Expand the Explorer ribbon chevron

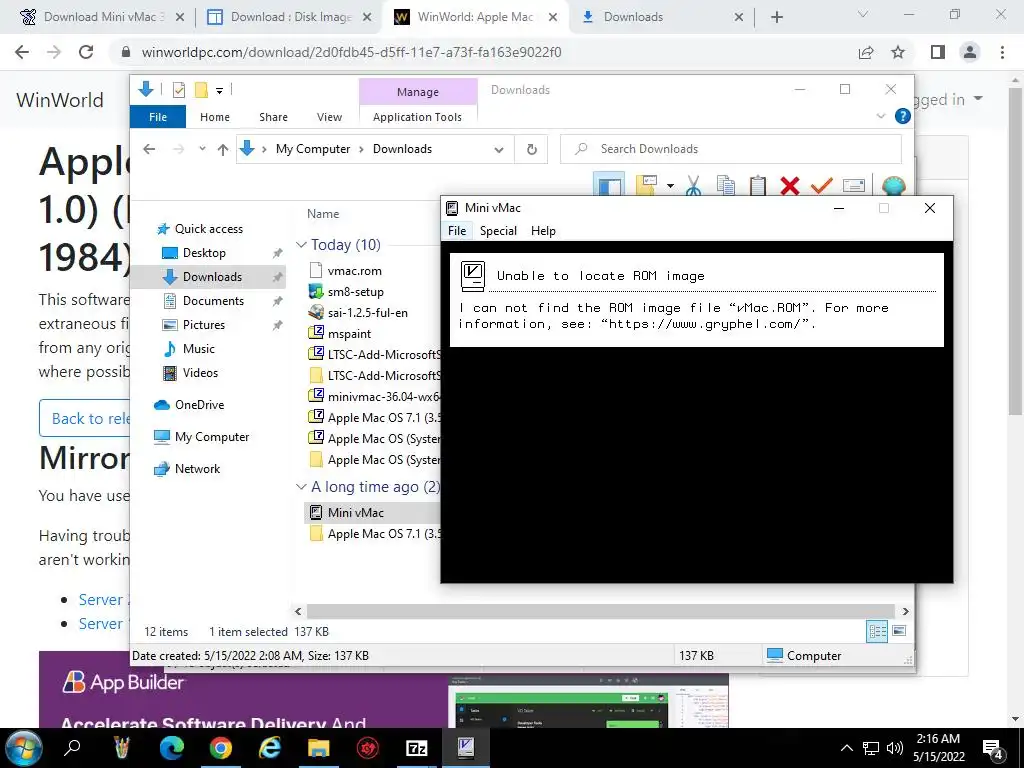pyautogui.click(x=880, y=116)
